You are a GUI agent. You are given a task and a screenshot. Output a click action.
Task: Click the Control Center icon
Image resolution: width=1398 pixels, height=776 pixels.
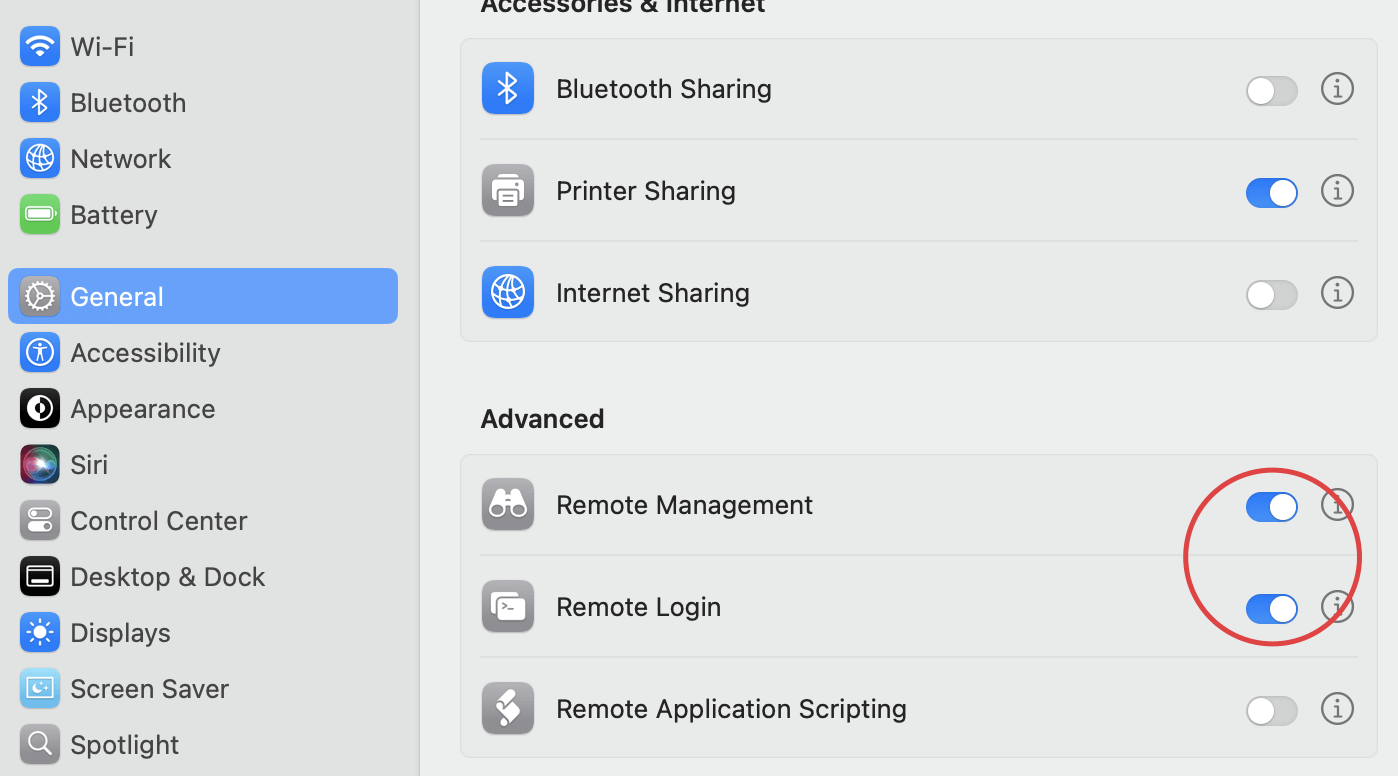(40, 521)
